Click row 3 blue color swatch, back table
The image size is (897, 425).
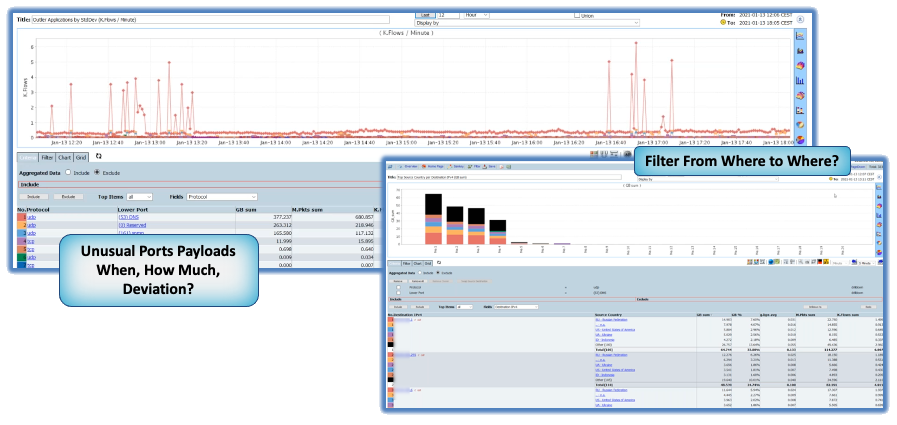pyautogui.click(x=22, y=233)
